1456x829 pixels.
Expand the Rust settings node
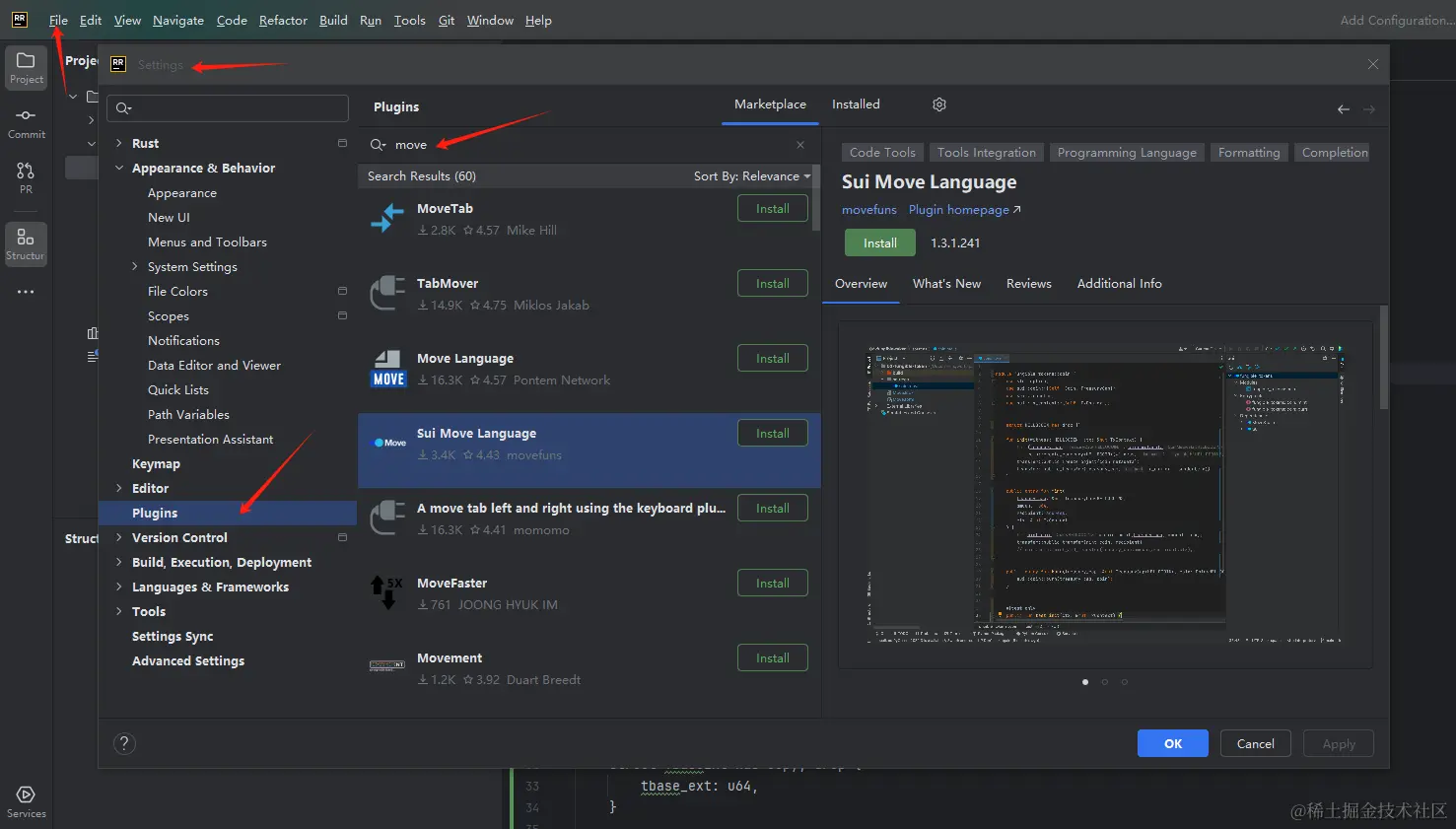tap(119, 143)
